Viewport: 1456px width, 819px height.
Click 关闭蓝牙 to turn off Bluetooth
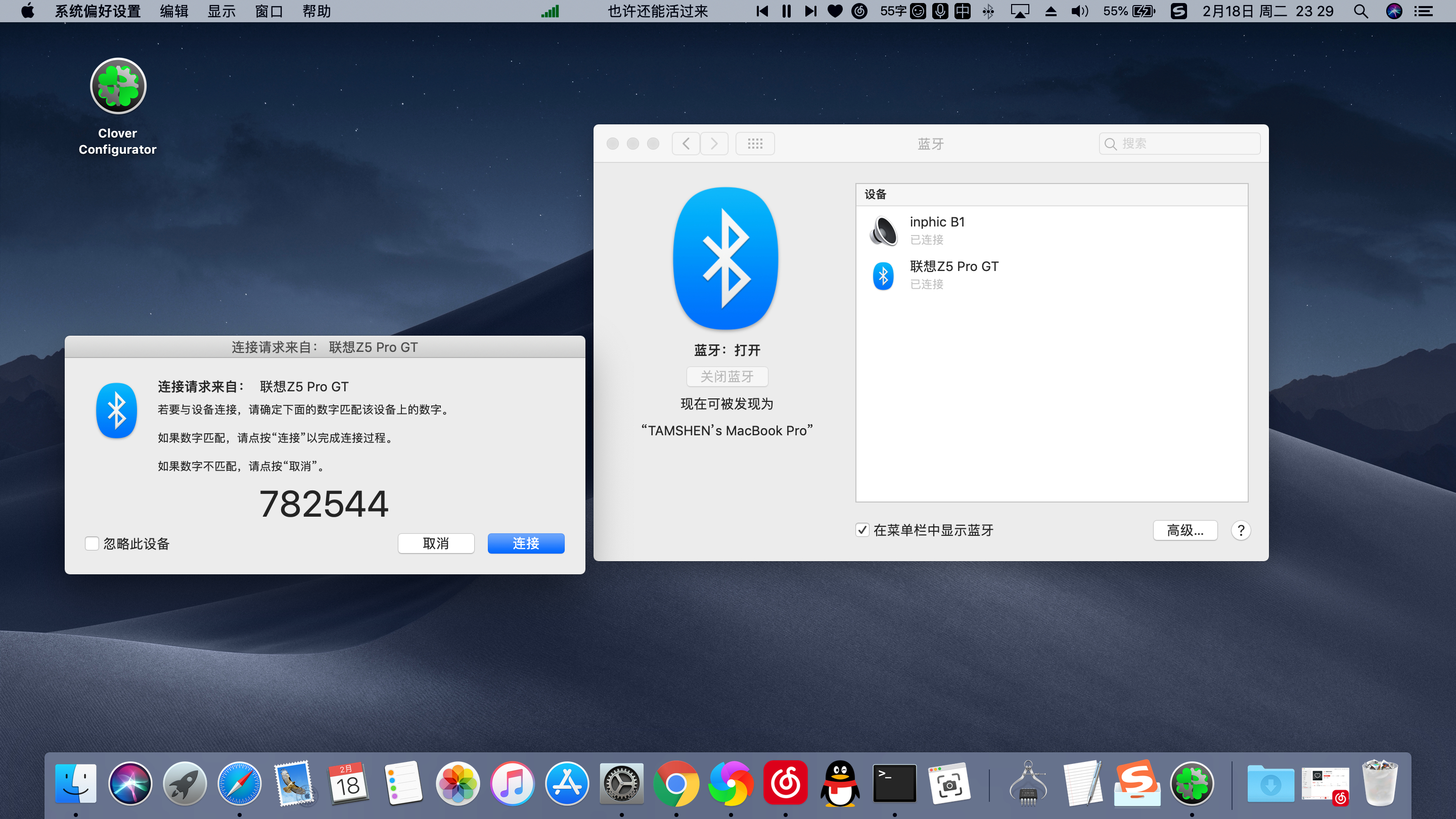click(x=727, y=377)
